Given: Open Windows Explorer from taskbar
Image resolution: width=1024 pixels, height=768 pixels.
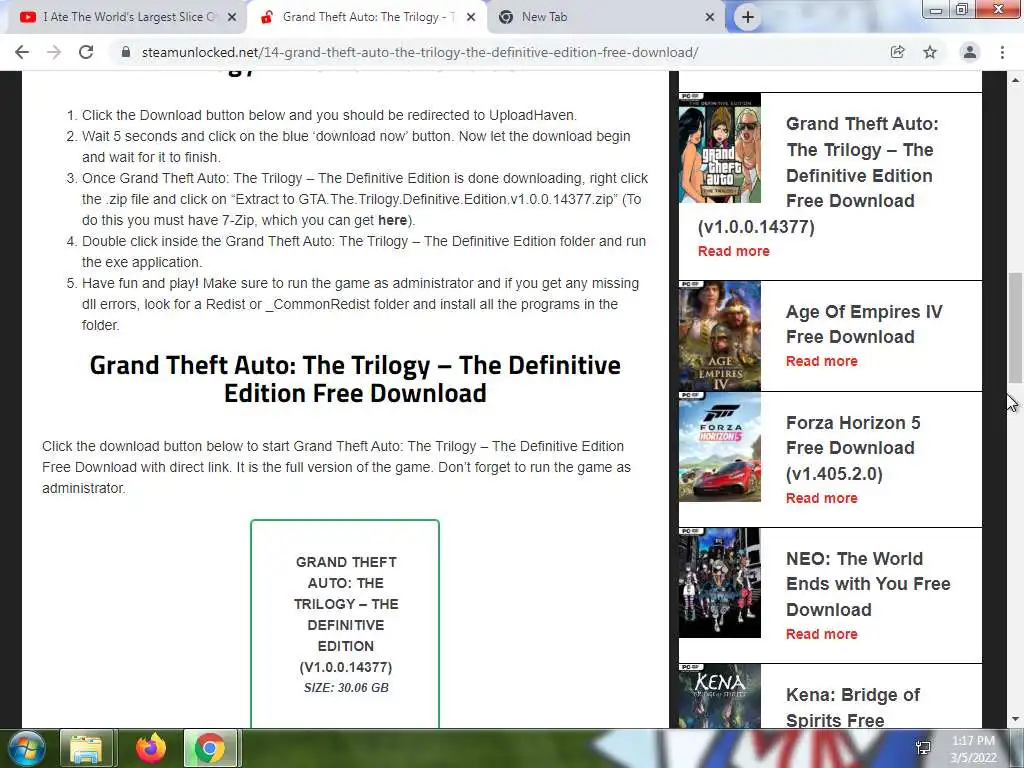Looking at the screenshot, I should (86, 749).
